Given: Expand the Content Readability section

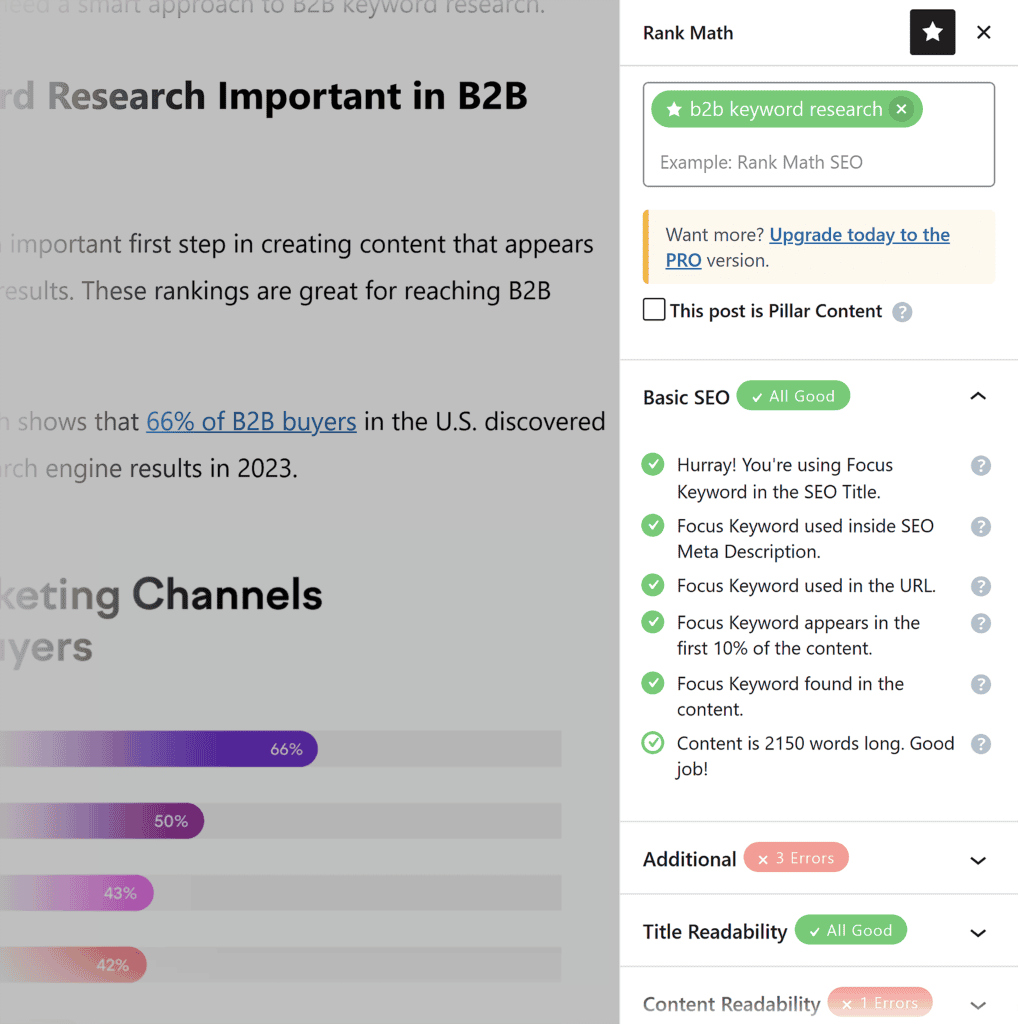Looking at the screenshot, I should point(978,1004).
